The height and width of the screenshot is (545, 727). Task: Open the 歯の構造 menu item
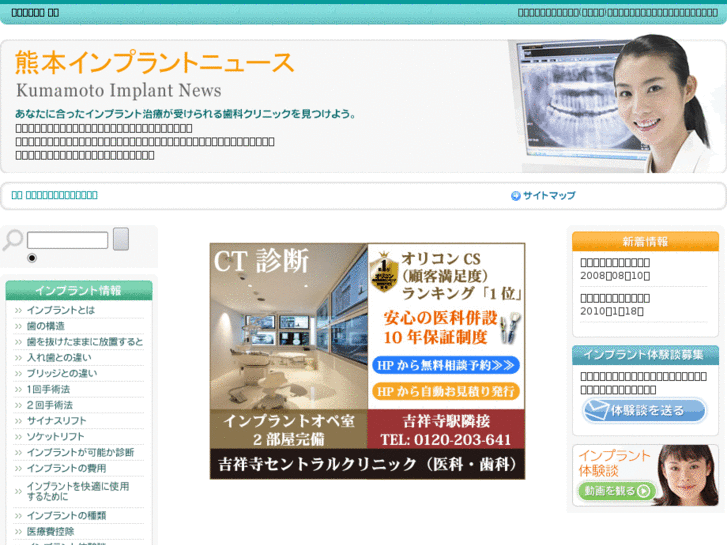pos(46,326)
